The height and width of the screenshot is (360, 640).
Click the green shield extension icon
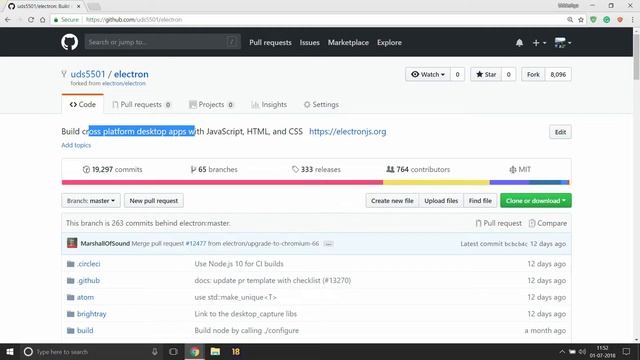coord(593,20)
